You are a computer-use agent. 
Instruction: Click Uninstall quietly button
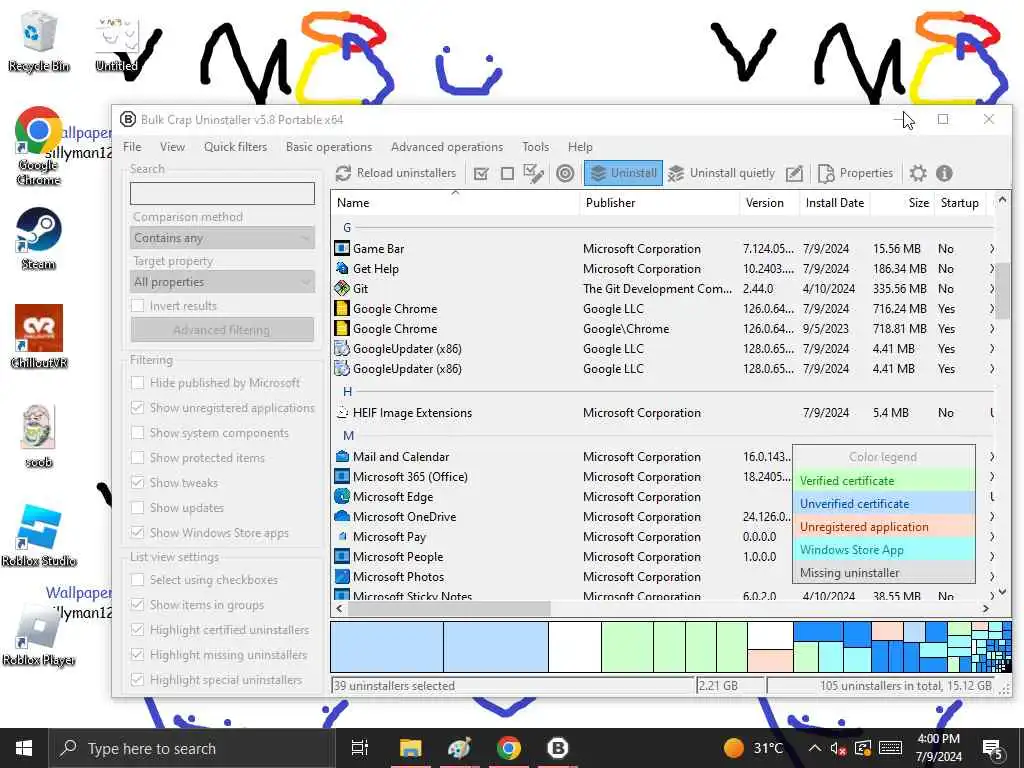tap(721, 173)
